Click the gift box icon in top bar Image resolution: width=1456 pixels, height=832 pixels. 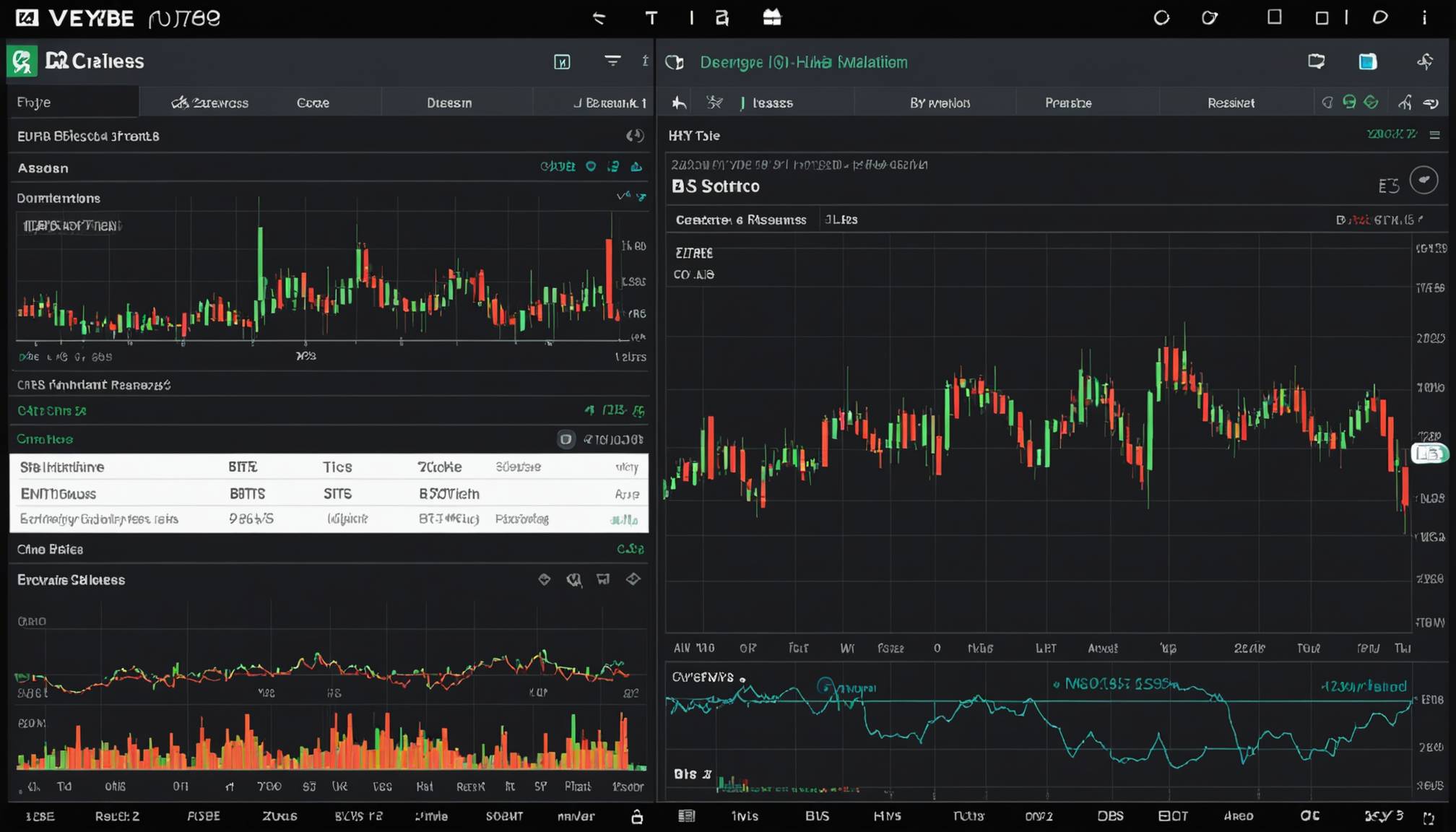tap(772, 17)
